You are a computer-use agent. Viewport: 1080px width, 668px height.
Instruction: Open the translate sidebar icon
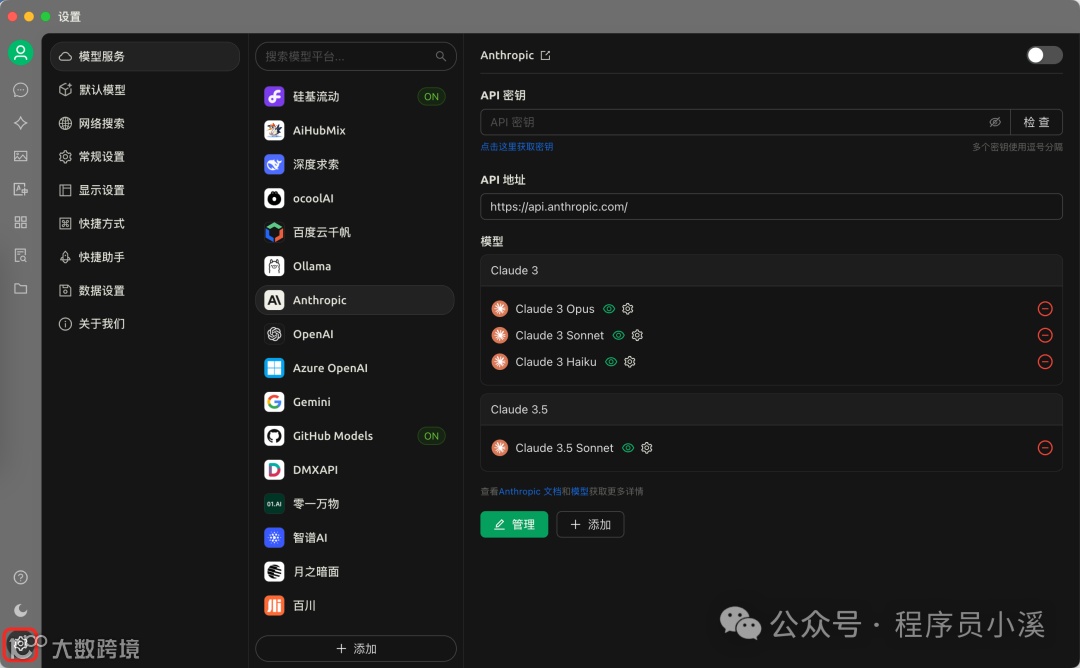pos(21,189)
